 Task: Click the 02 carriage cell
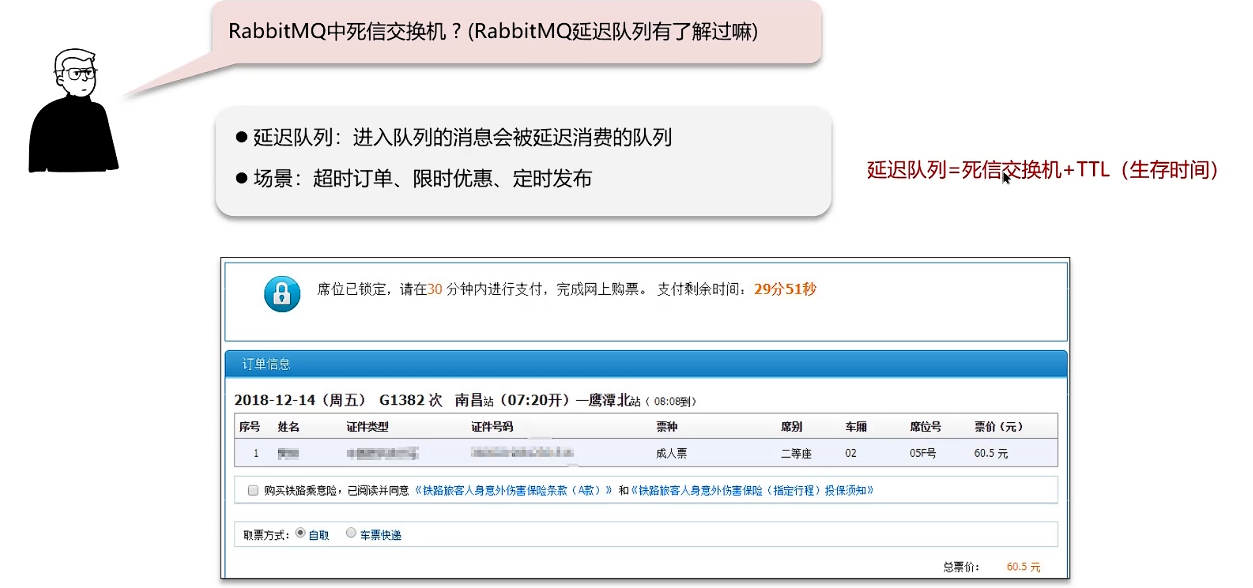pos(851,454)
